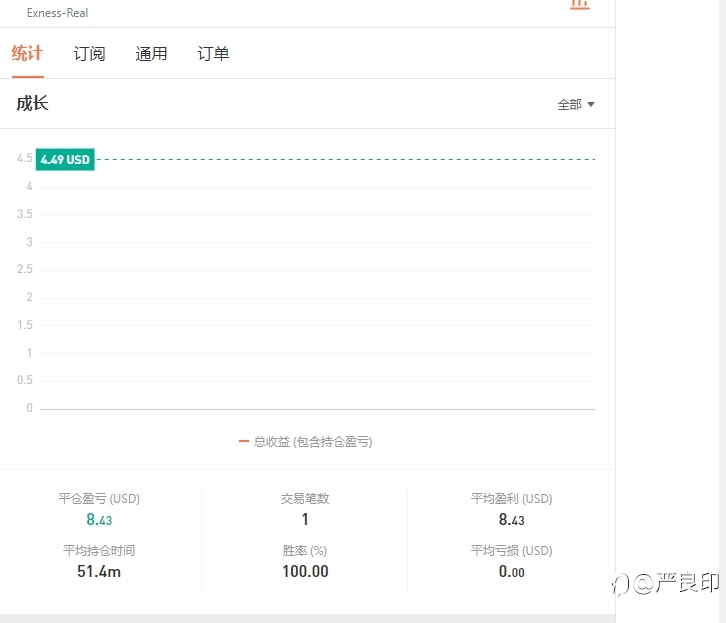726x623 pixels.
Task: Click the 100.00 win rate value
Action: coord(306,572)
